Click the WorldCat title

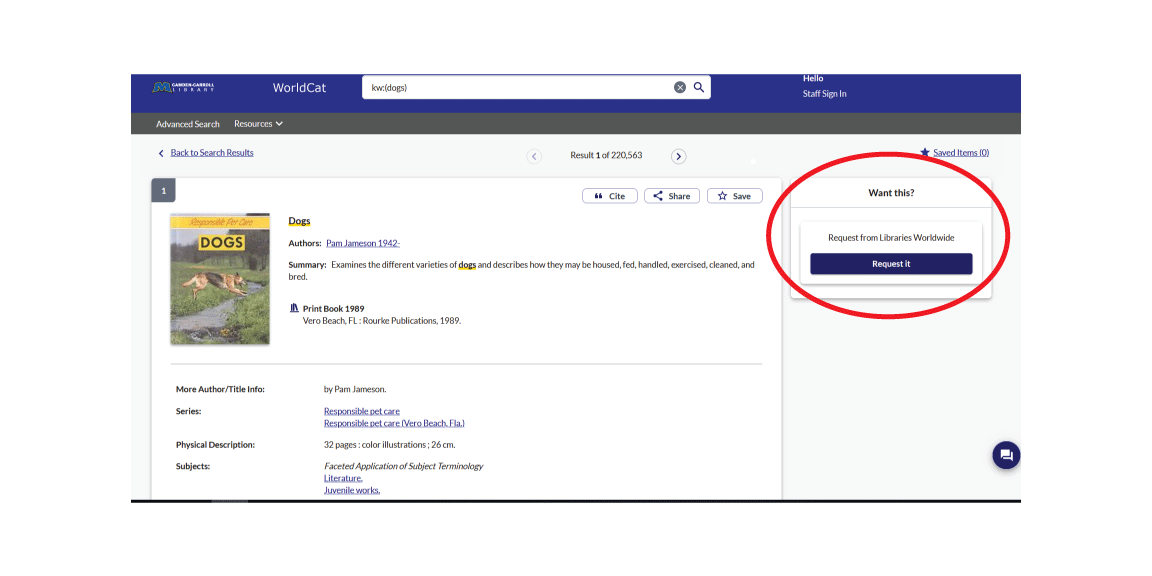299,88
